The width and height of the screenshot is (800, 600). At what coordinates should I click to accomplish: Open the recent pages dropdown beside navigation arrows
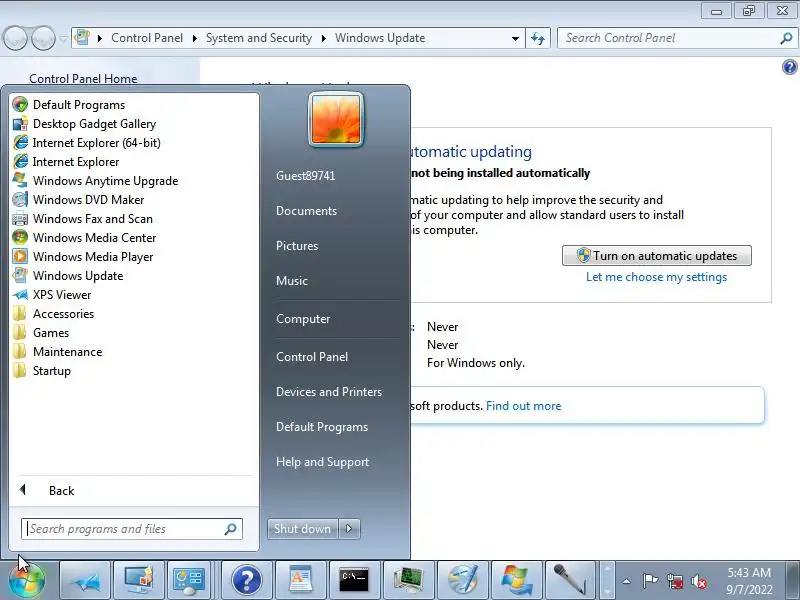point(63,38)
